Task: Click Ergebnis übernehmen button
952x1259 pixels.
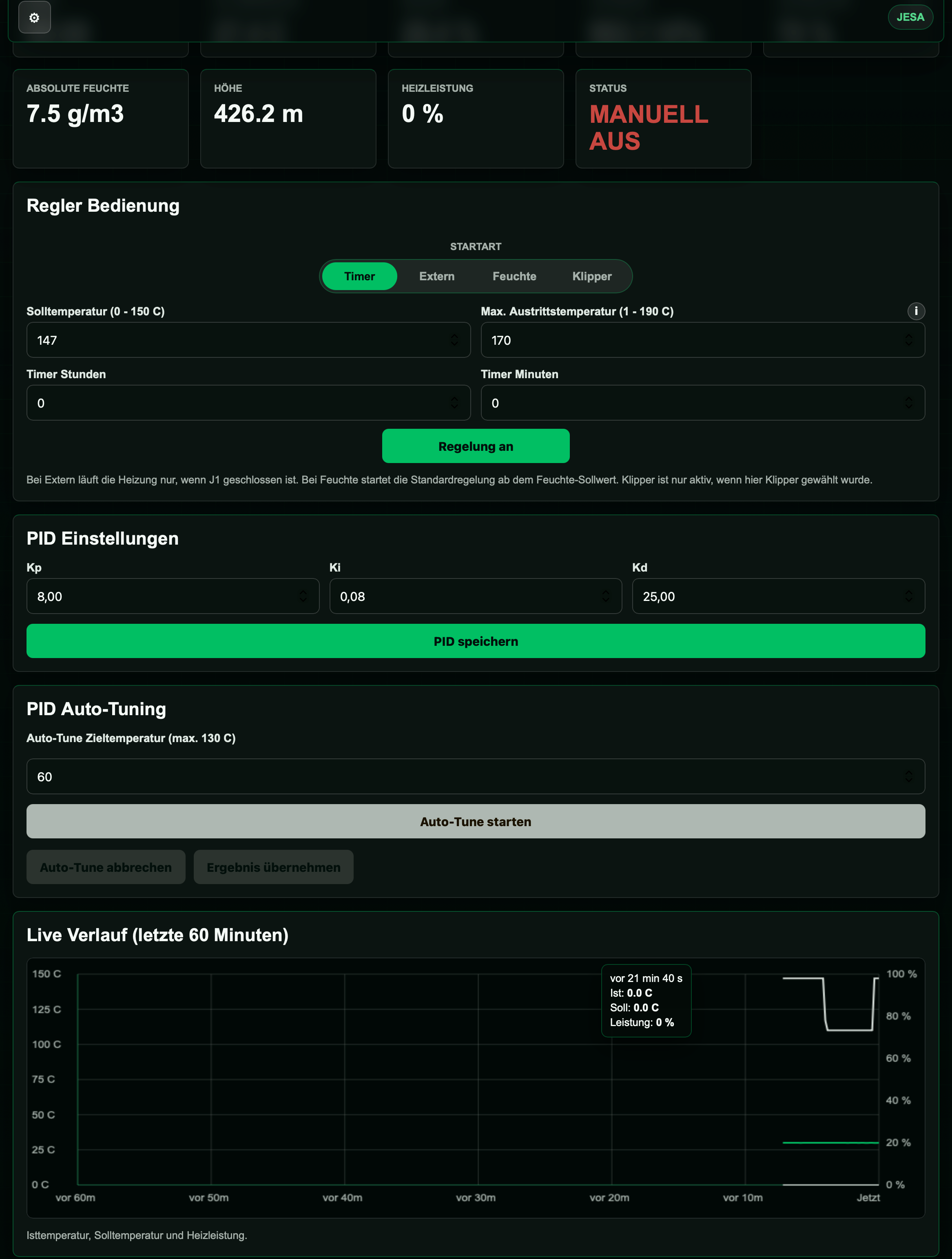Action: pos(273,867)
